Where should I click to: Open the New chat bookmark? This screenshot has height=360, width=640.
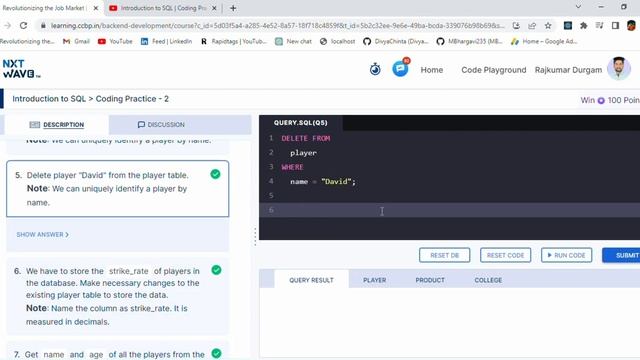click(x=293, y=41)
